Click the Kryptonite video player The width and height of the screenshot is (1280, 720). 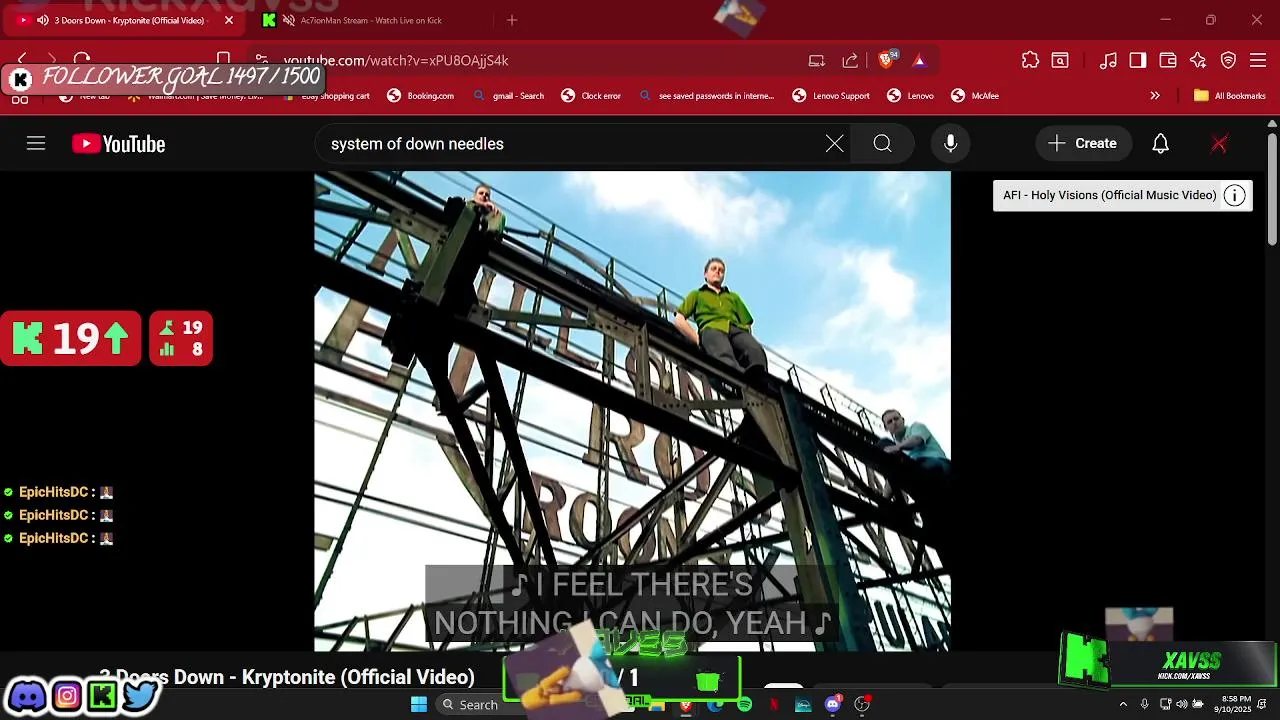632,411
